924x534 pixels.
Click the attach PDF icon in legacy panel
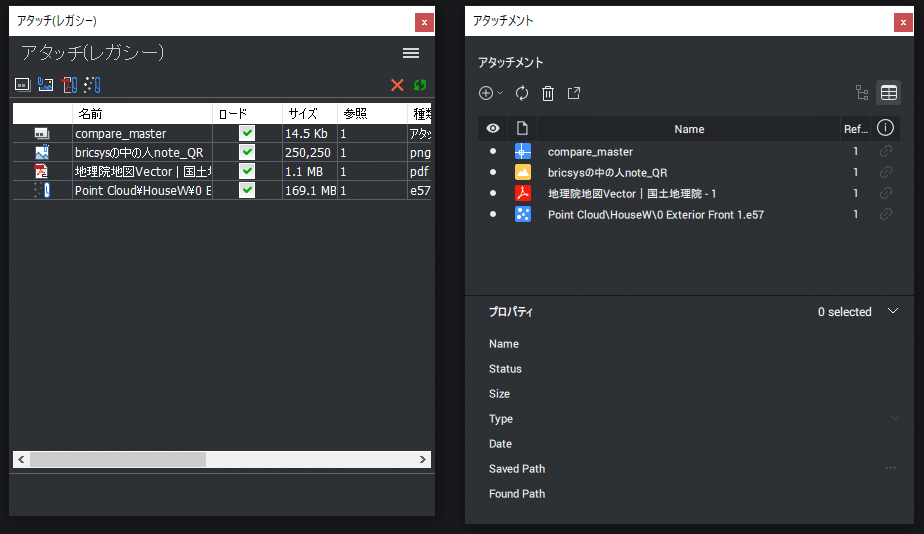pyautogui.click(x=69, y=85)
